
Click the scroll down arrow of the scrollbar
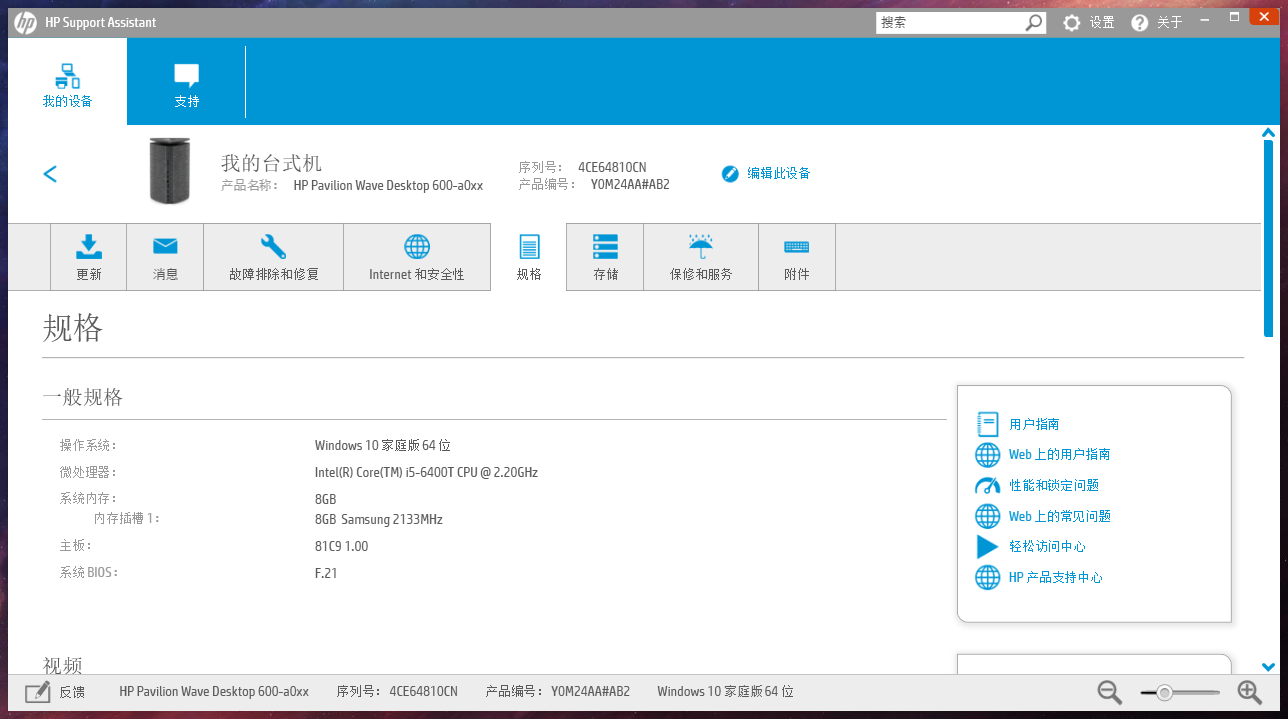1268,667
